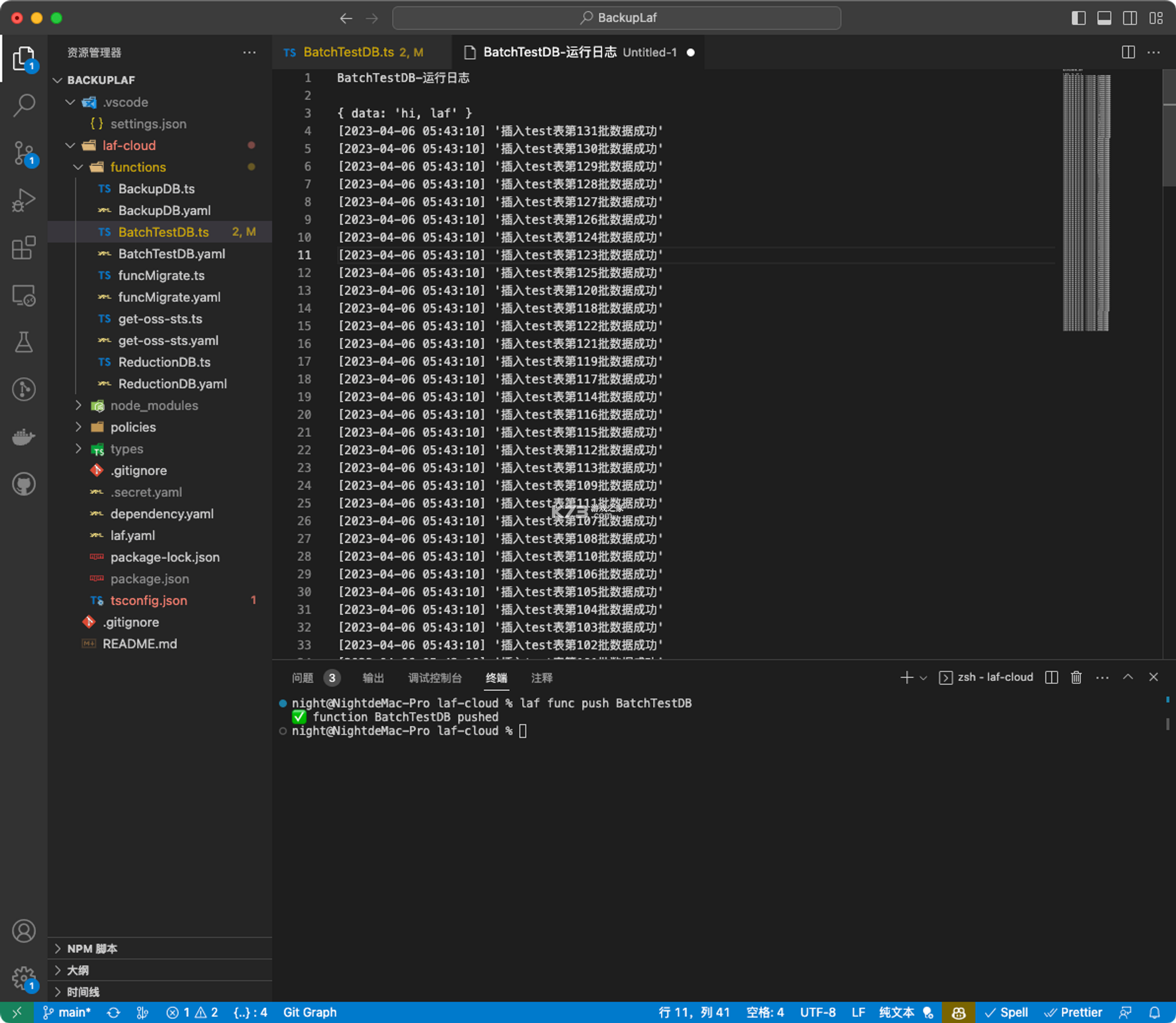The height and width of the screenshot is (1023, 1176).
Task: Open the Docker view icon
Action: click(24, 437)
